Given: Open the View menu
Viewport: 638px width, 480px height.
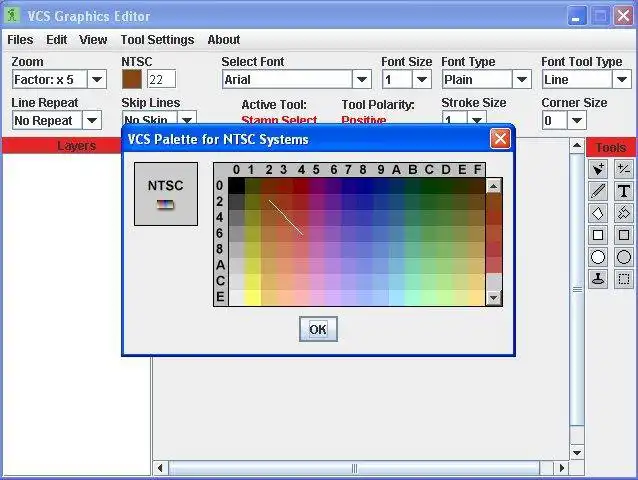Looking at the screenshot, I should (x=93, y=40).
